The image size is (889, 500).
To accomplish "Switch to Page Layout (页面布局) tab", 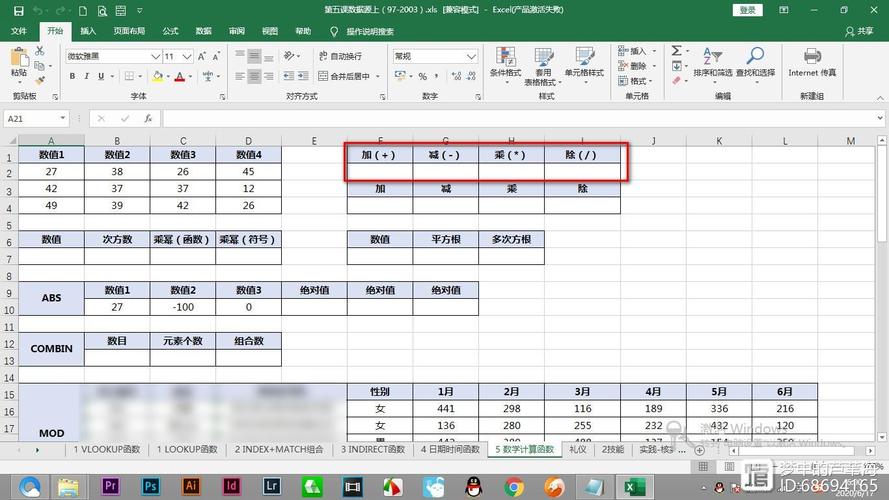I will [x=129, y=31].
